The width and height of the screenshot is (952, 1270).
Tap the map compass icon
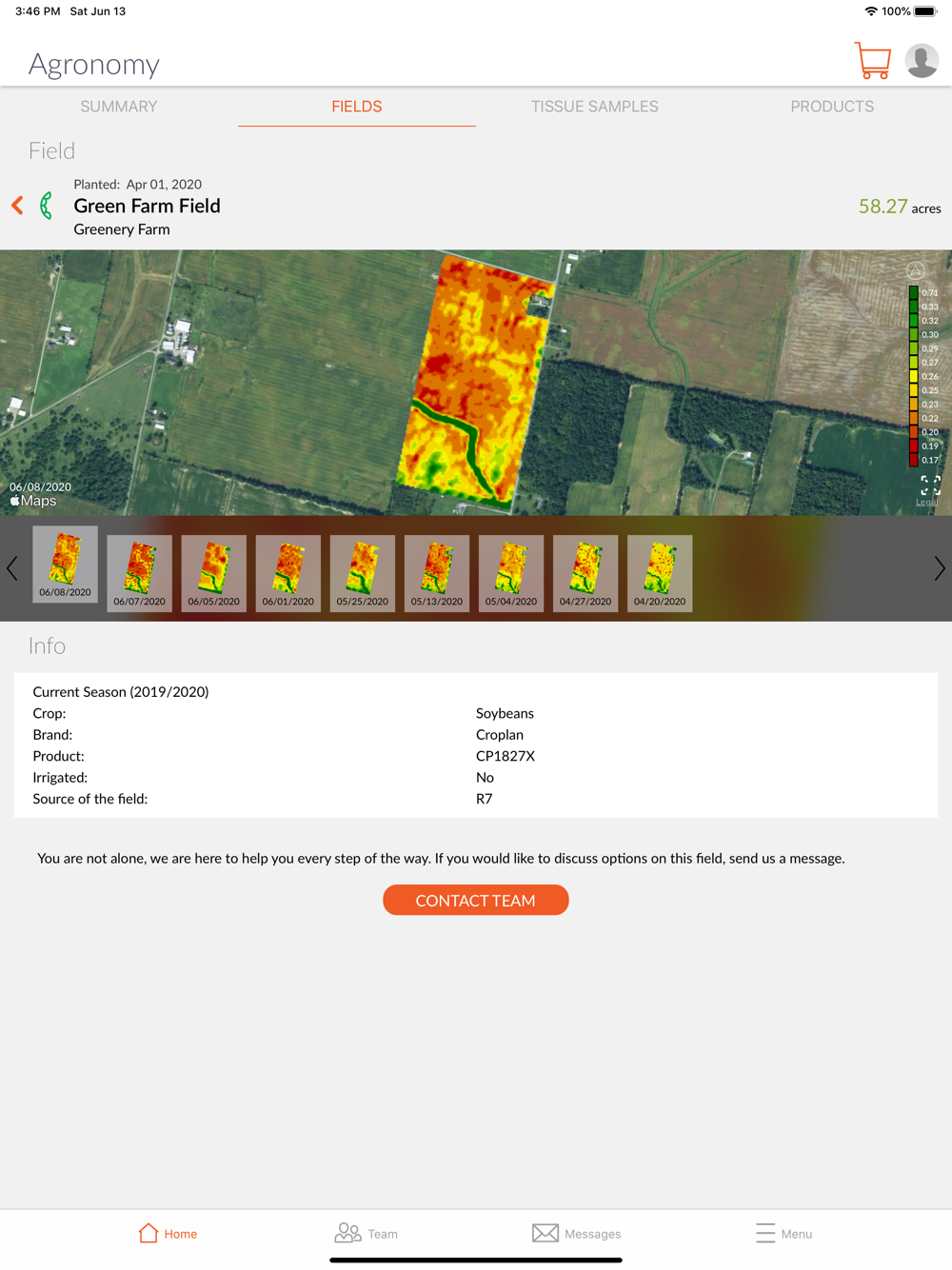pos(915,271)
